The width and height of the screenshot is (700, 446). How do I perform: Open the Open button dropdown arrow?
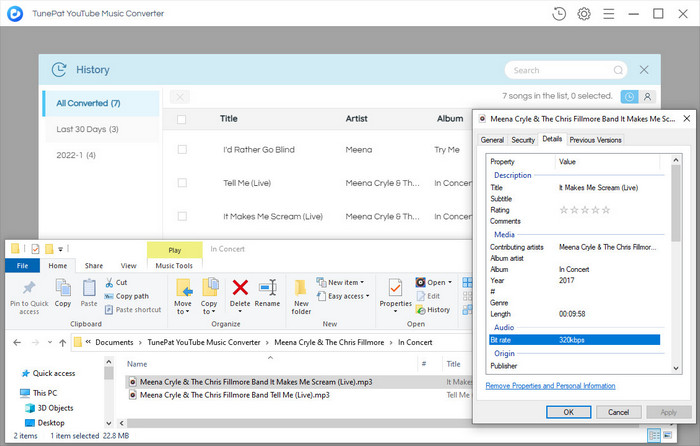point(450,283)
